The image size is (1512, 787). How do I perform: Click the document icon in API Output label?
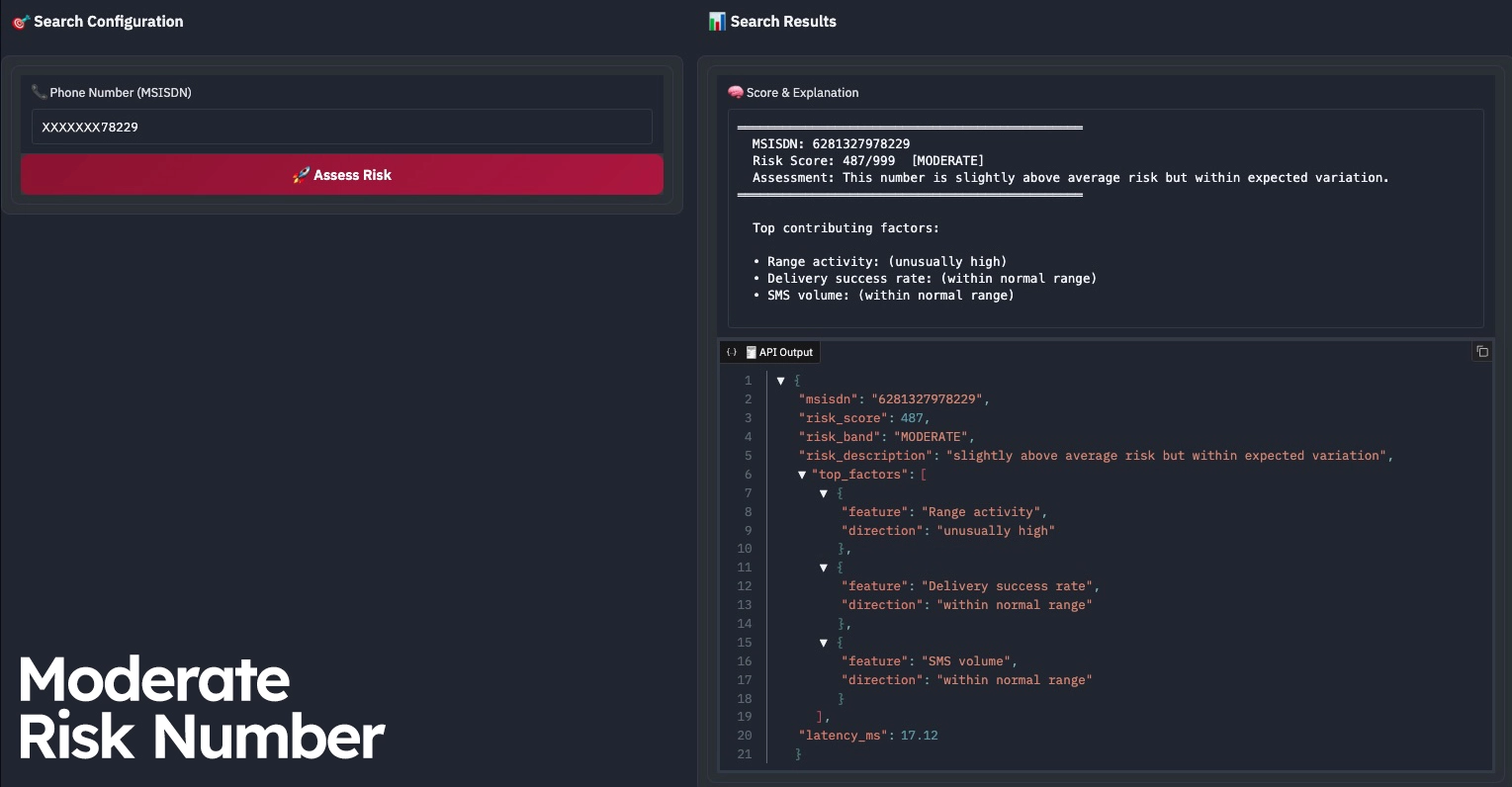(x=752, y=352)
